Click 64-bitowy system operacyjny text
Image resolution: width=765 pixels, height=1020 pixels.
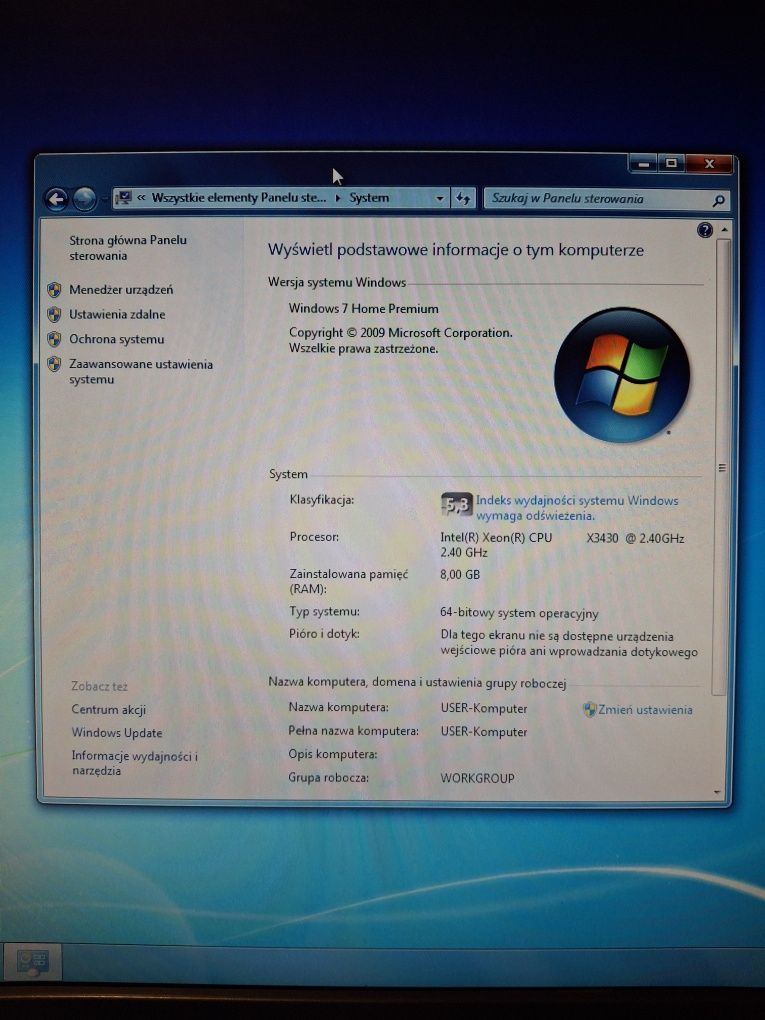point(519,613)
